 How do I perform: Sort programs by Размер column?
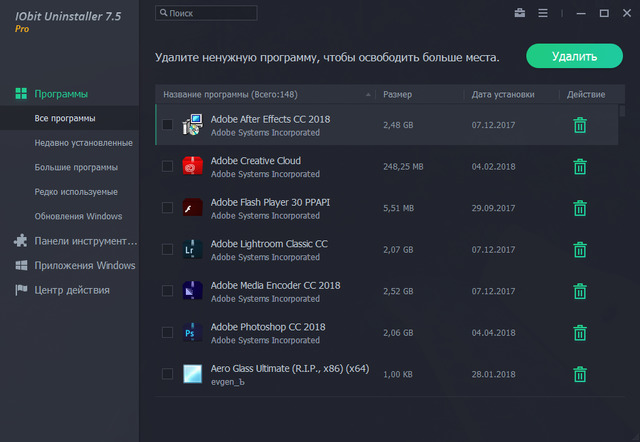[397, 95]
